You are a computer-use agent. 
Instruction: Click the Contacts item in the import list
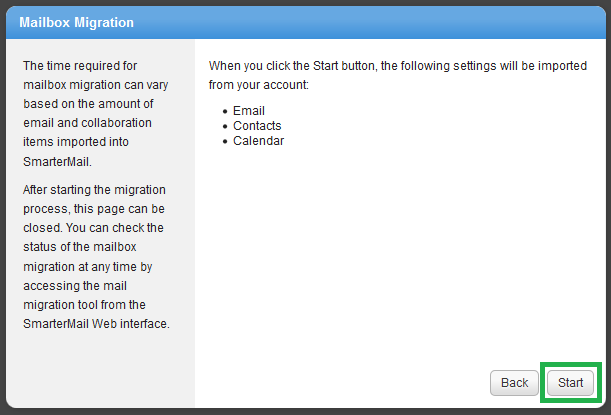(257, 126)
